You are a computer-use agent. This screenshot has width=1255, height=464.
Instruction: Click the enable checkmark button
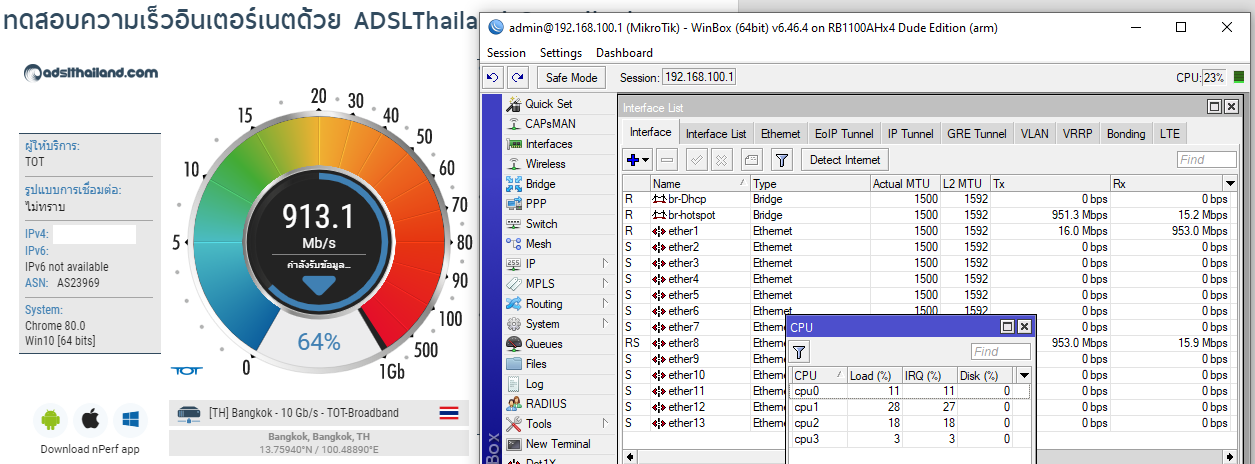[x=696, y=159]
